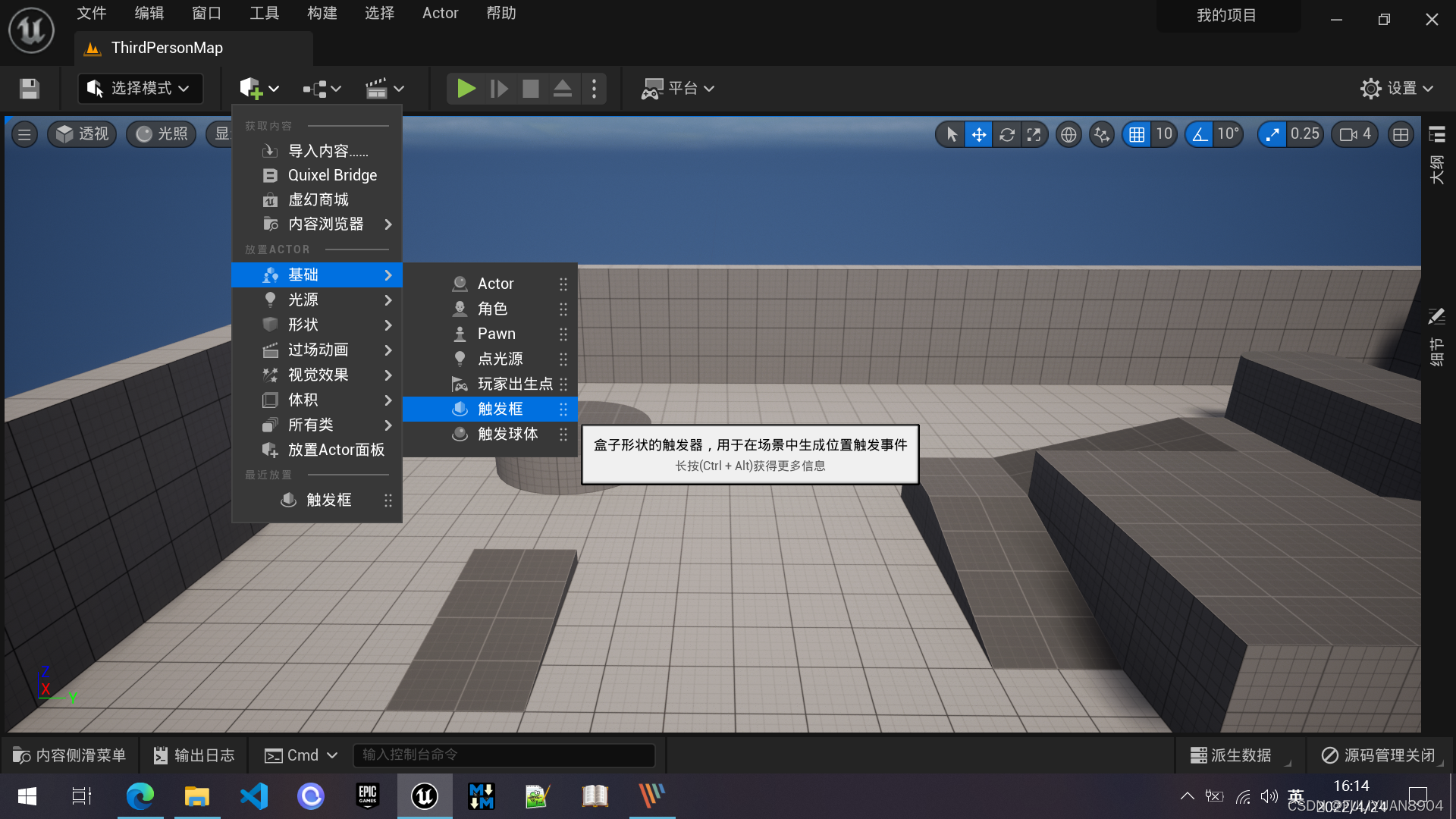The image size is (1456, 819).
Task: Click the 输出日志 button
Action: pos(194,755)
